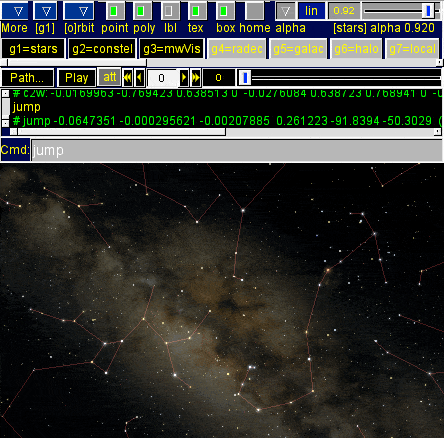Click the frame number field

click(162, 78)
